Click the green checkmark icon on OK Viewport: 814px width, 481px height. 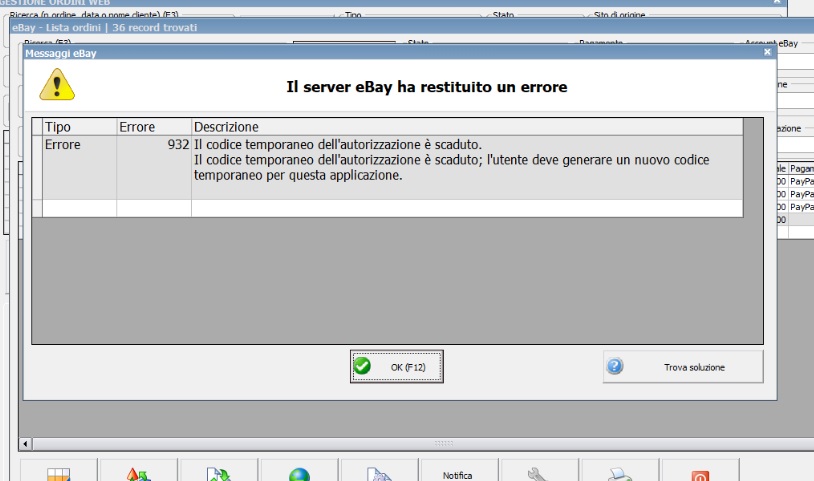pyautogui.click(x=362, y=366)
